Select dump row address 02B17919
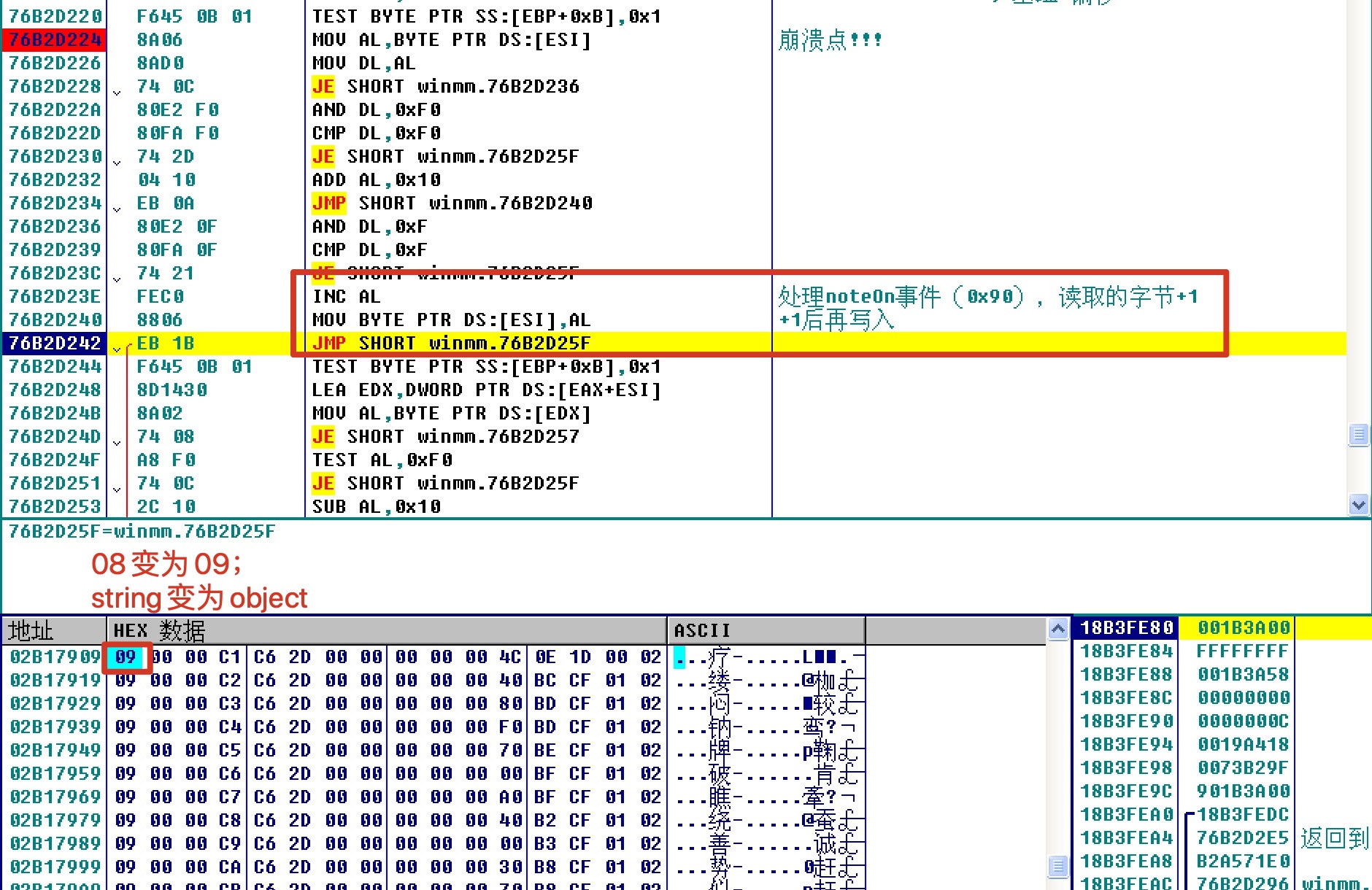1372x890 pixels. coord(55,681)
